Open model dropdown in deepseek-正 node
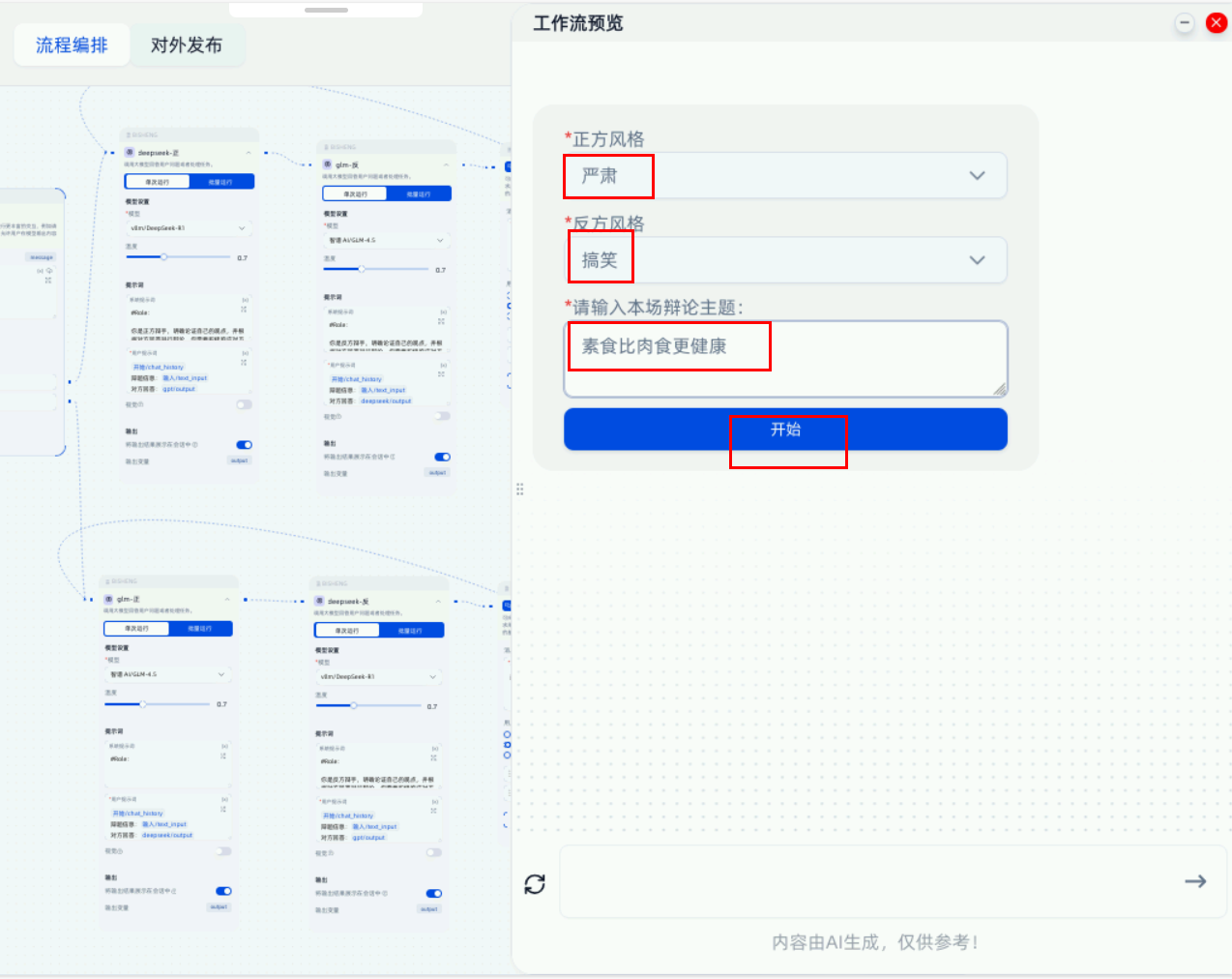Screen dimensions: 1232x979 [x=189, y=228]
